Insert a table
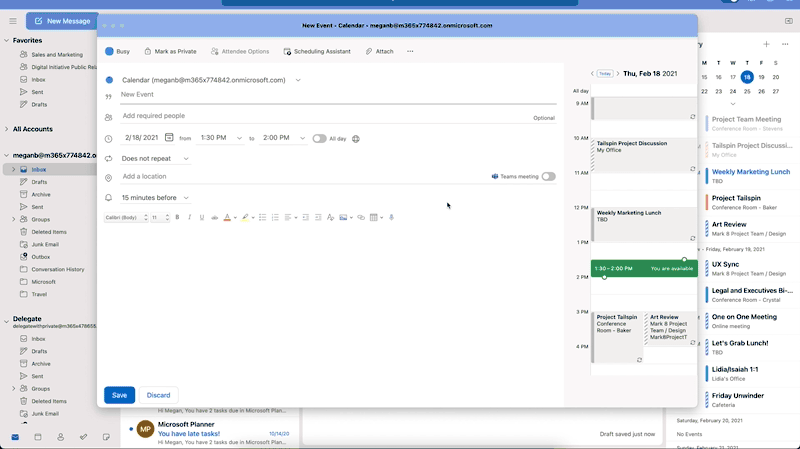The height and width of the screenshot is (449, 800). [x=373, y=217]
